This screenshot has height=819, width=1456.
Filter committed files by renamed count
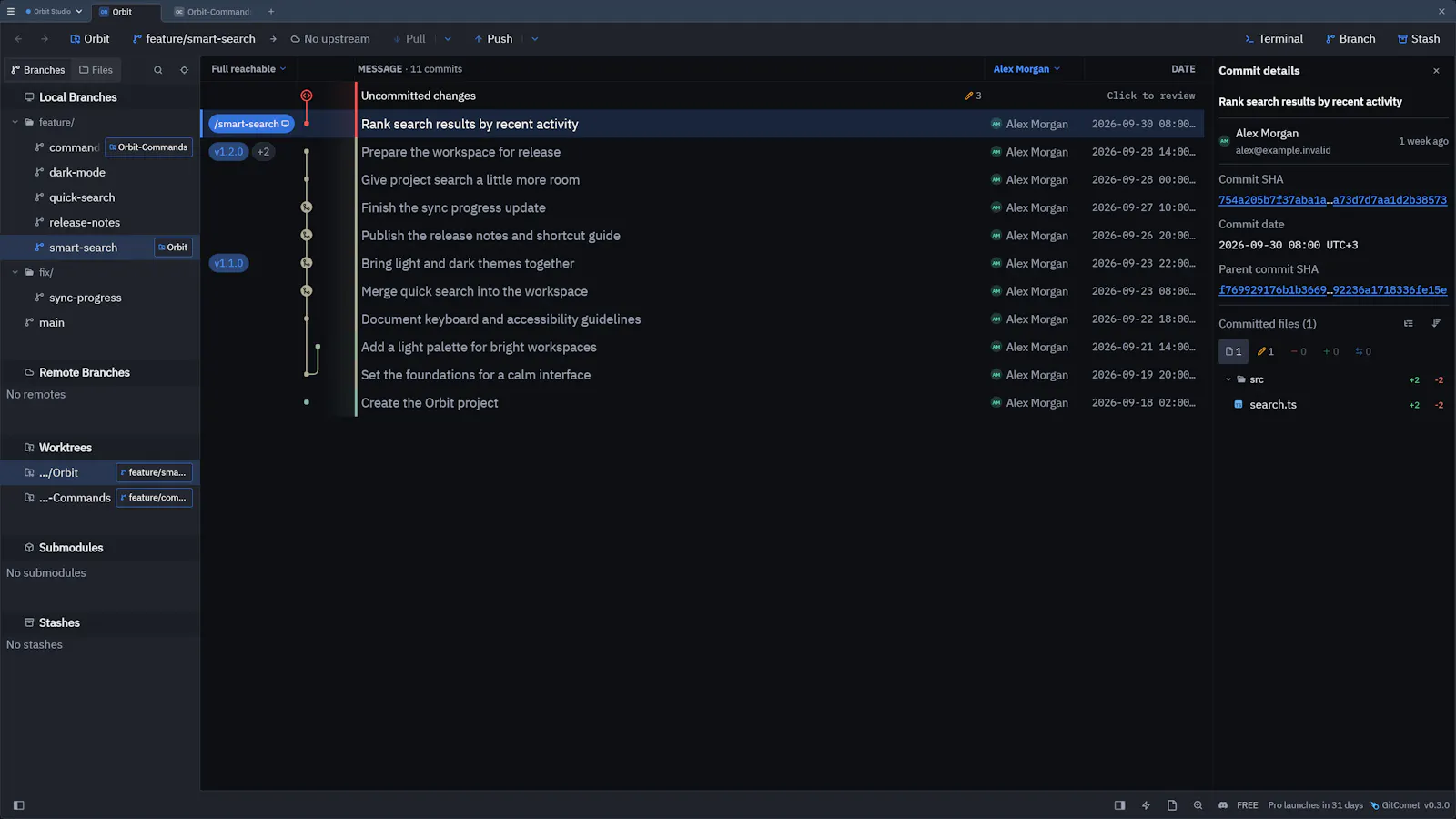click(x=1363, y=351)
